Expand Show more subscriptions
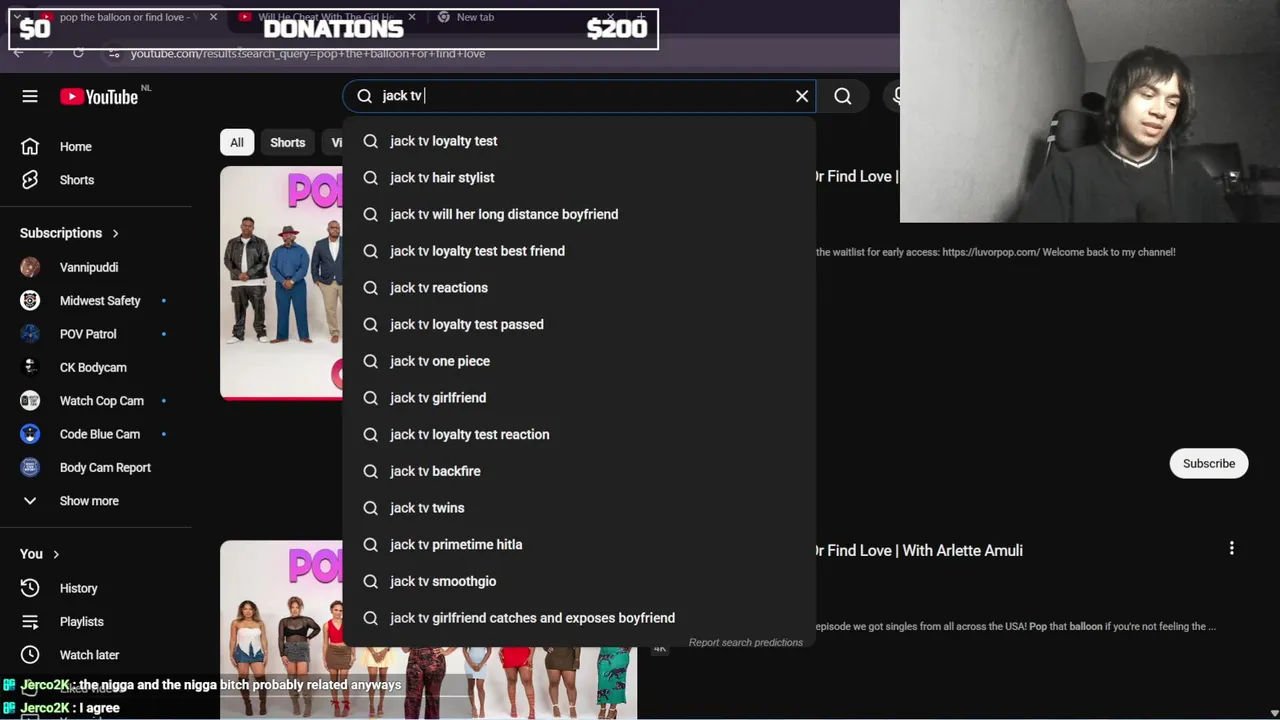The image size is (1280, 720). tap(90, 501)
